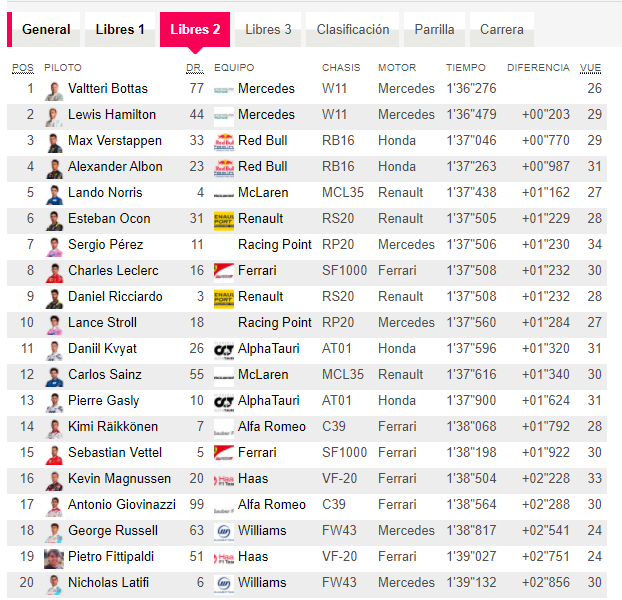This screenshot has width=622, height=600.
Task: Click Lance Stroll driver photo
Action: (x=54, y=325)
